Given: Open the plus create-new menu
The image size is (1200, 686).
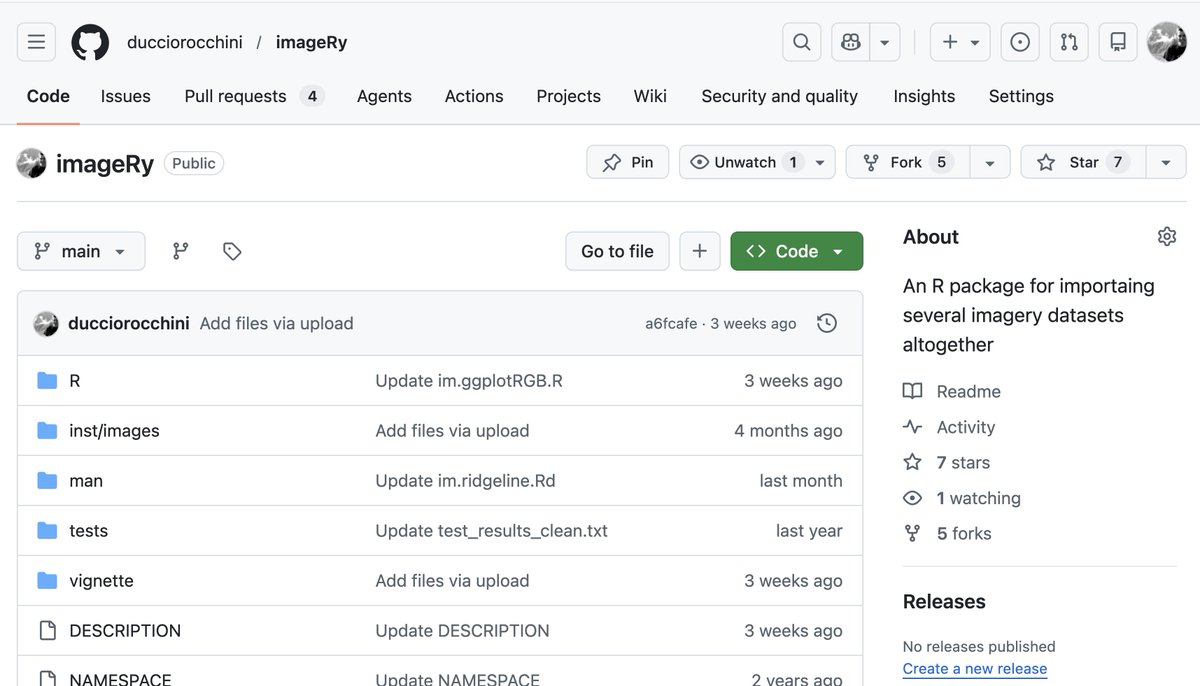Looking at the screenshot, I should [x=960, y=42].
